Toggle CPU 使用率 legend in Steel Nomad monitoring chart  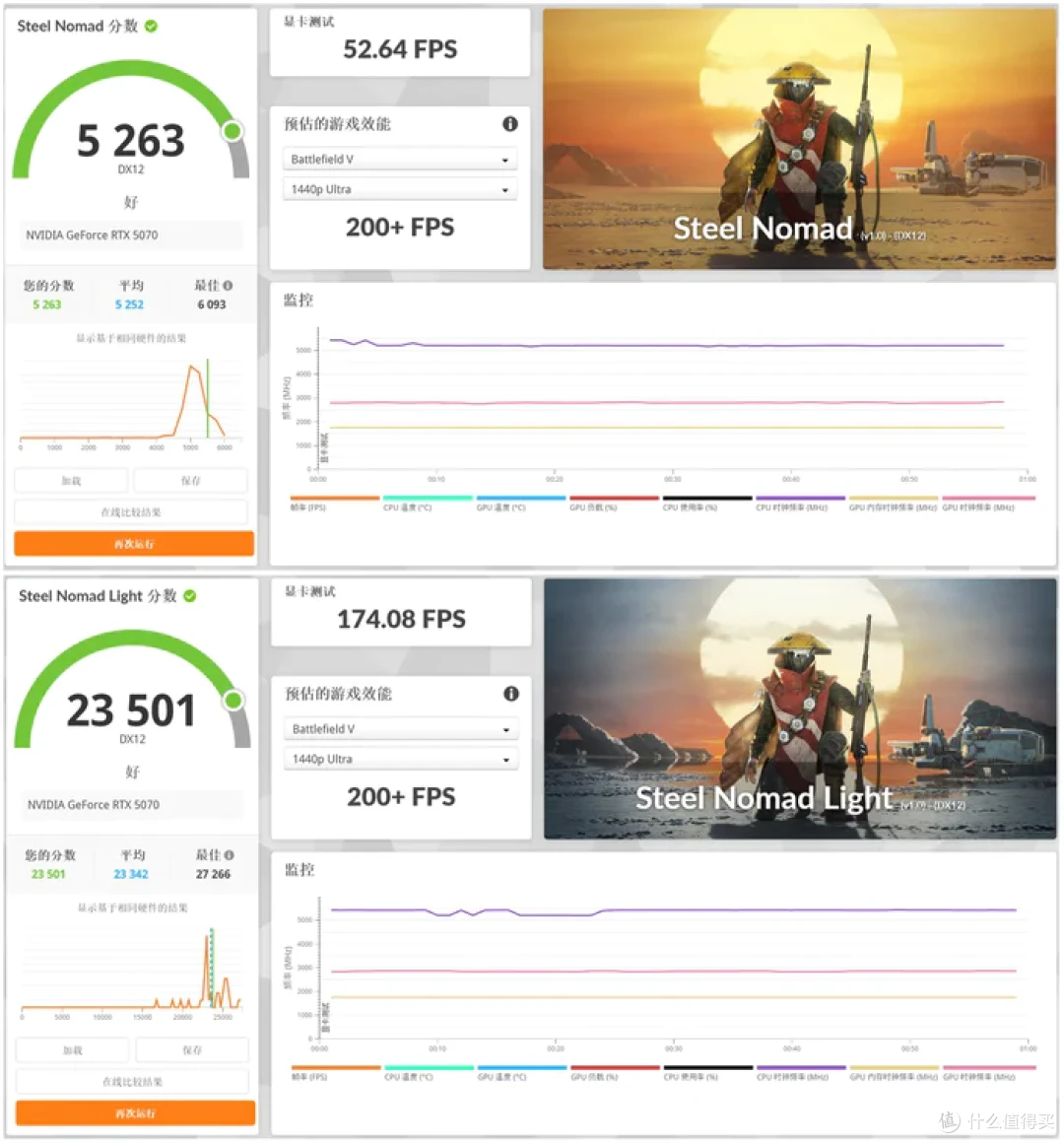pyautogui.click(x=707, y=503)
